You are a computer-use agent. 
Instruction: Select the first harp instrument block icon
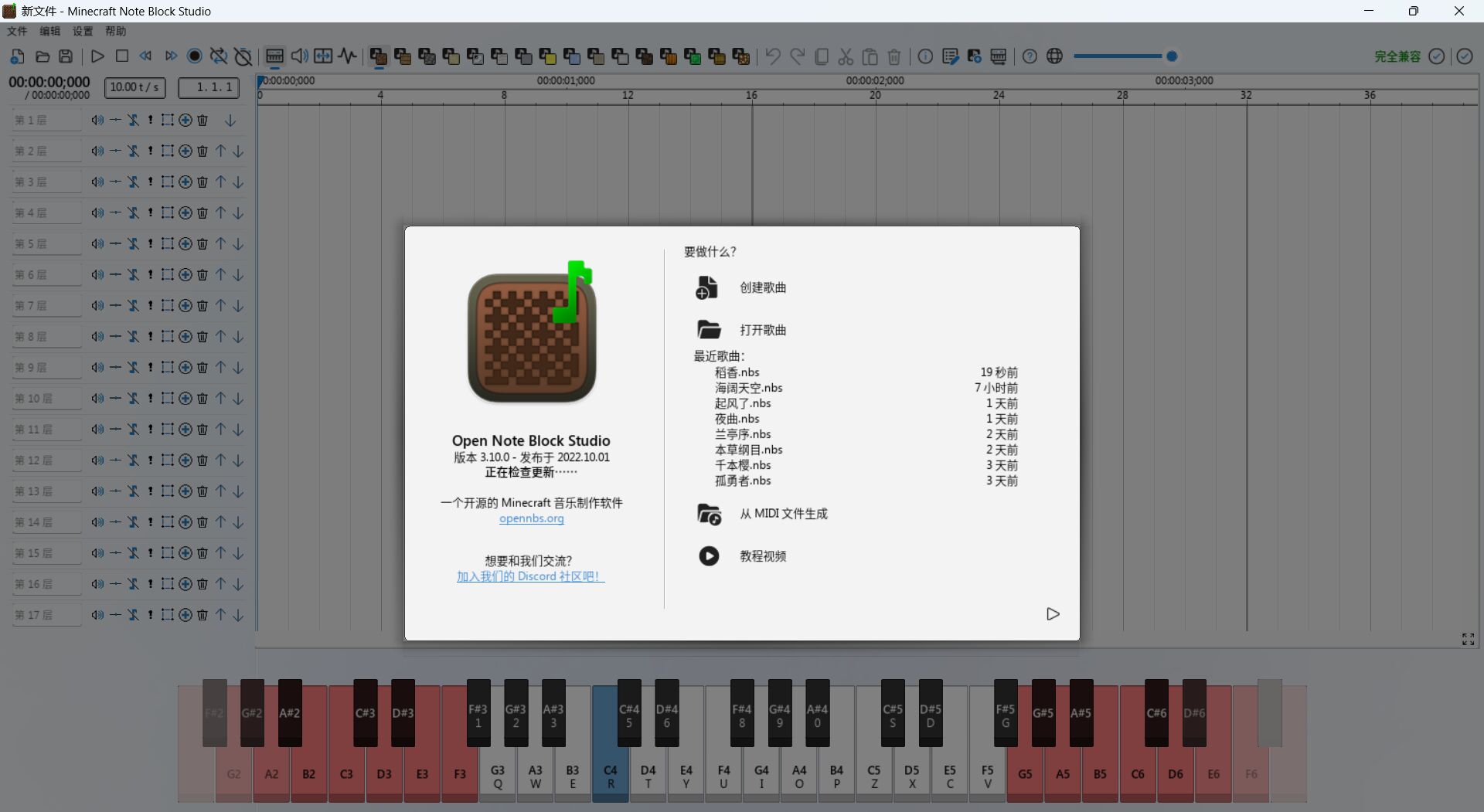click(x=379, y=56)
